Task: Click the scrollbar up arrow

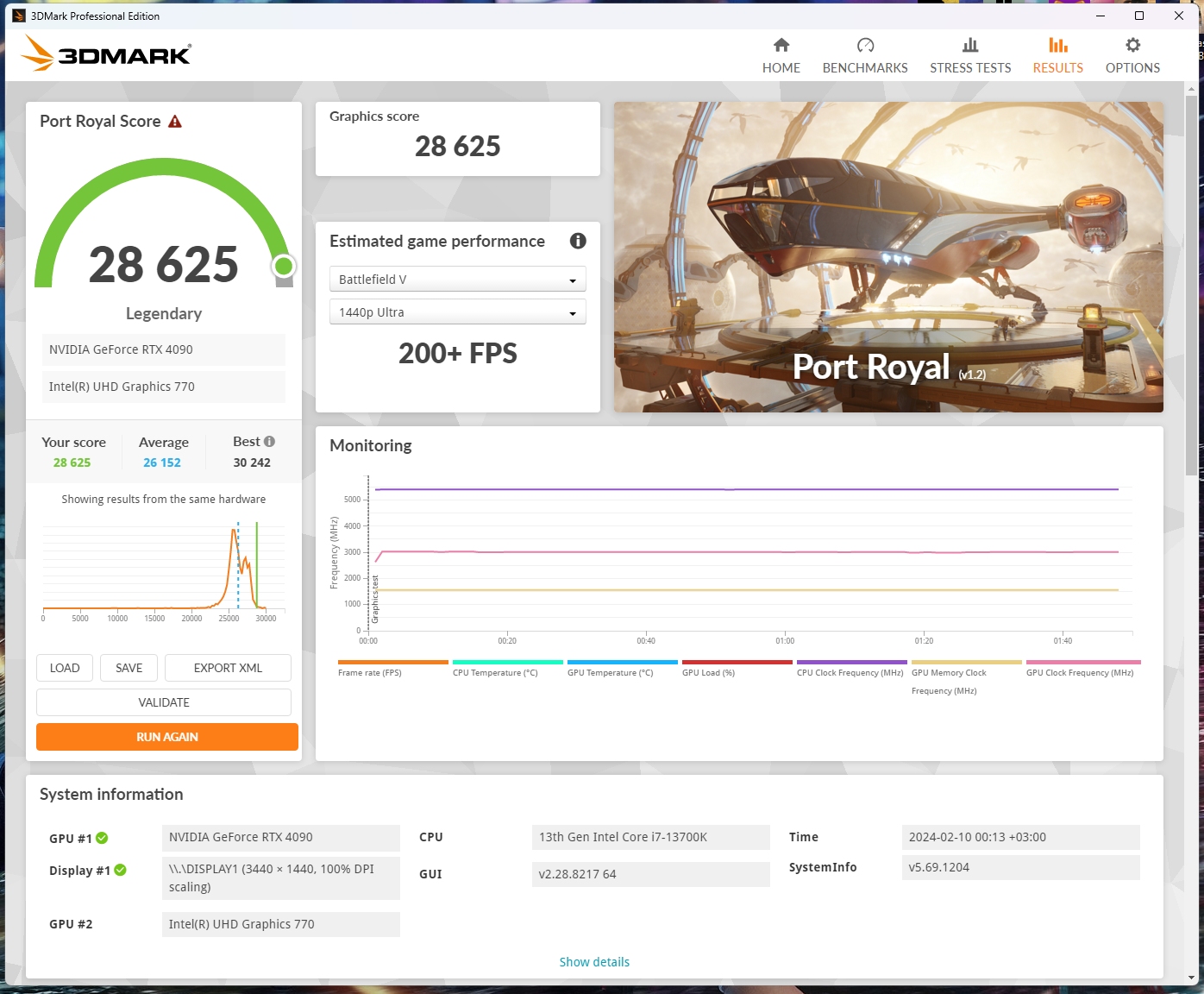Action: [1192, 89]
